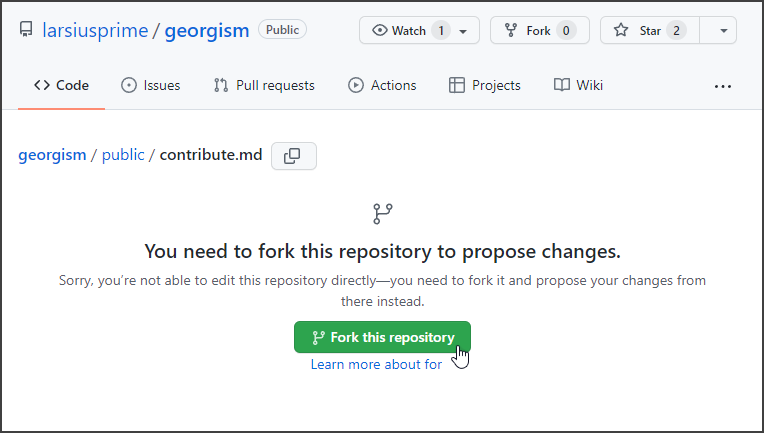Switch to the Pull requests tab
This screenshot has height=433, width=764.
tap(264, 86)
